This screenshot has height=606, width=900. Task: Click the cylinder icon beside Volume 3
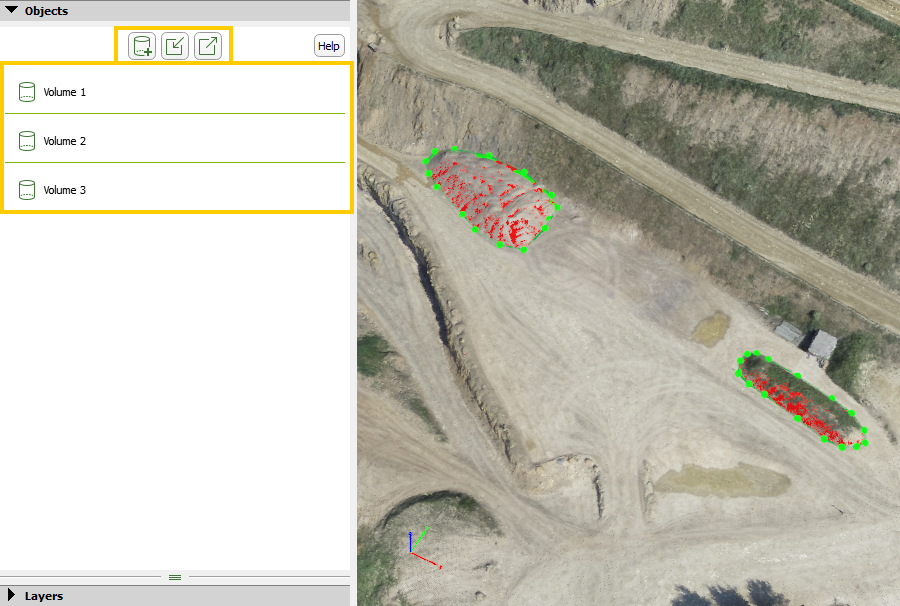(x=27, y=189)
